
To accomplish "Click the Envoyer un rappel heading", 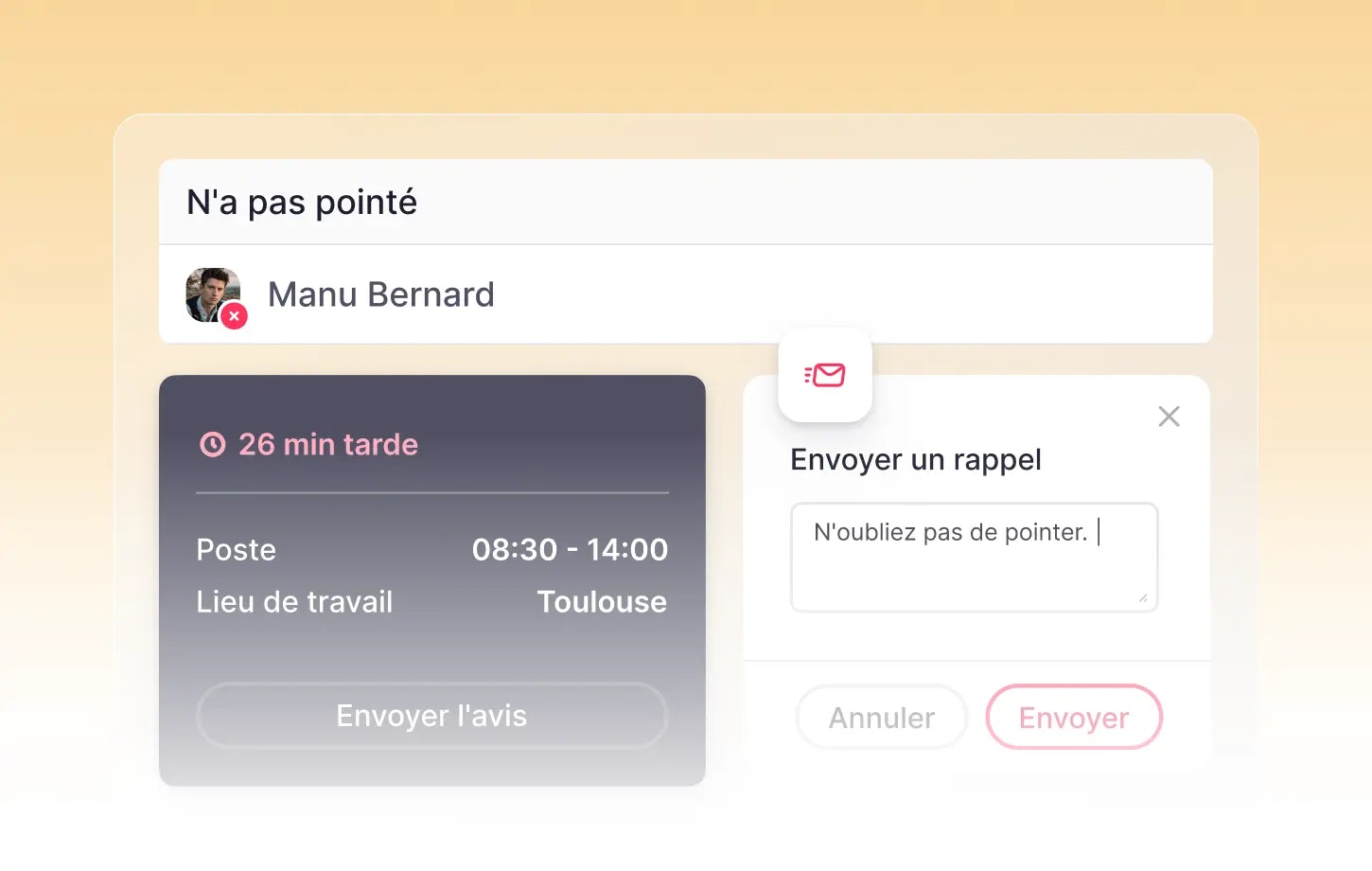I will [x=916, y=460].
